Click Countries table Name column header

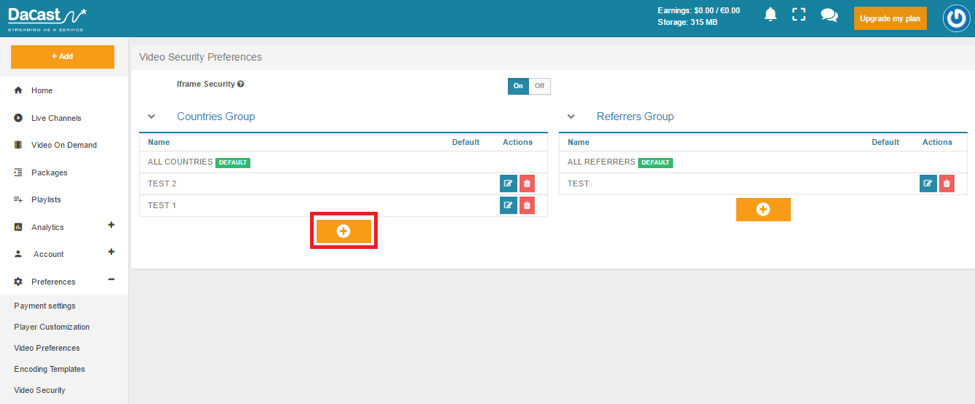(159, 142)
